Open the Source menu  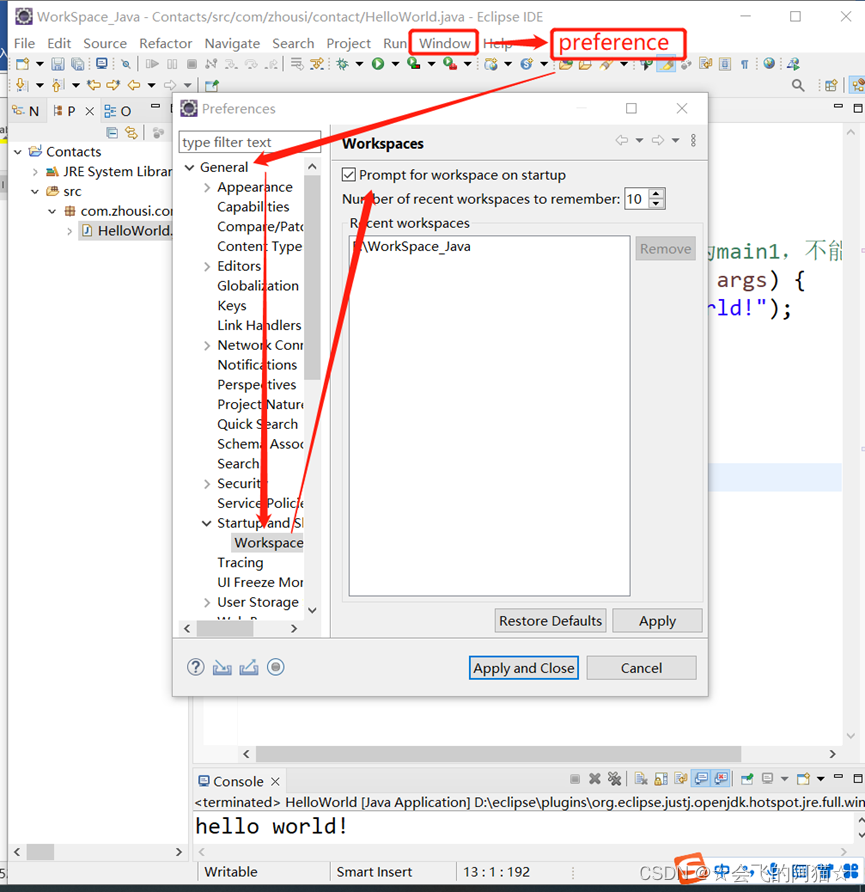105,43
